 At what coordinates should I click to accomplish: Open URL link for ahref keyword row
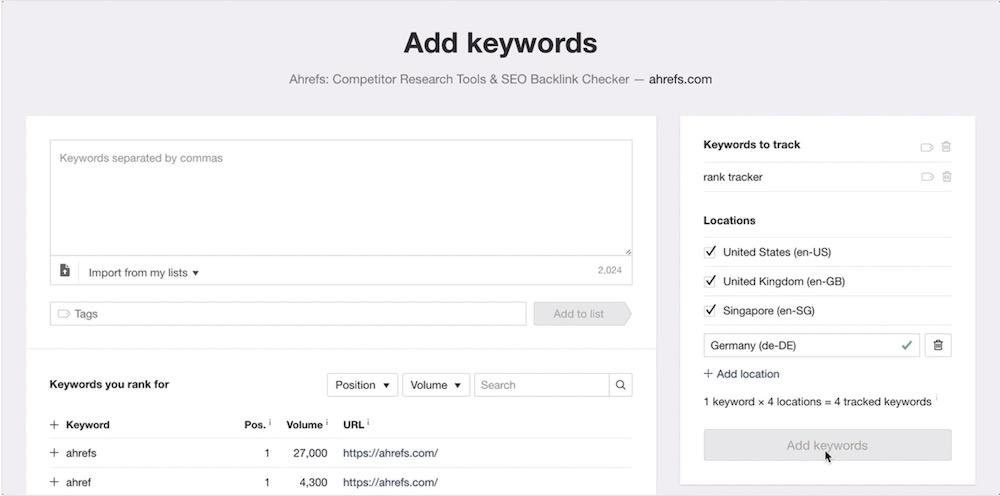(x=390, y=482)
